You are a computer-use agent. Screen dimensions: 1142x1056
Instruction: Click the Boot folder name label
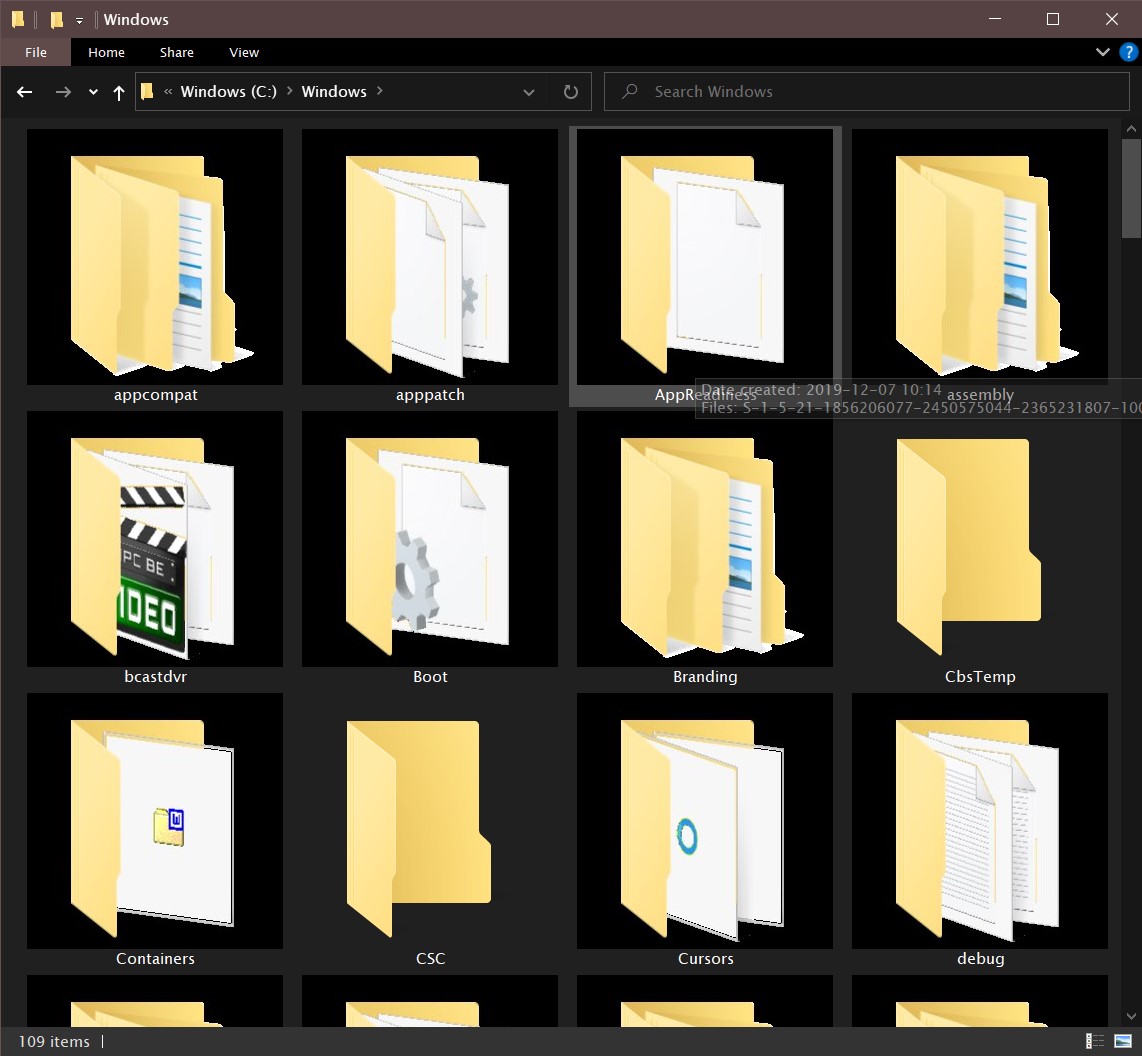(x=430, y=677)
